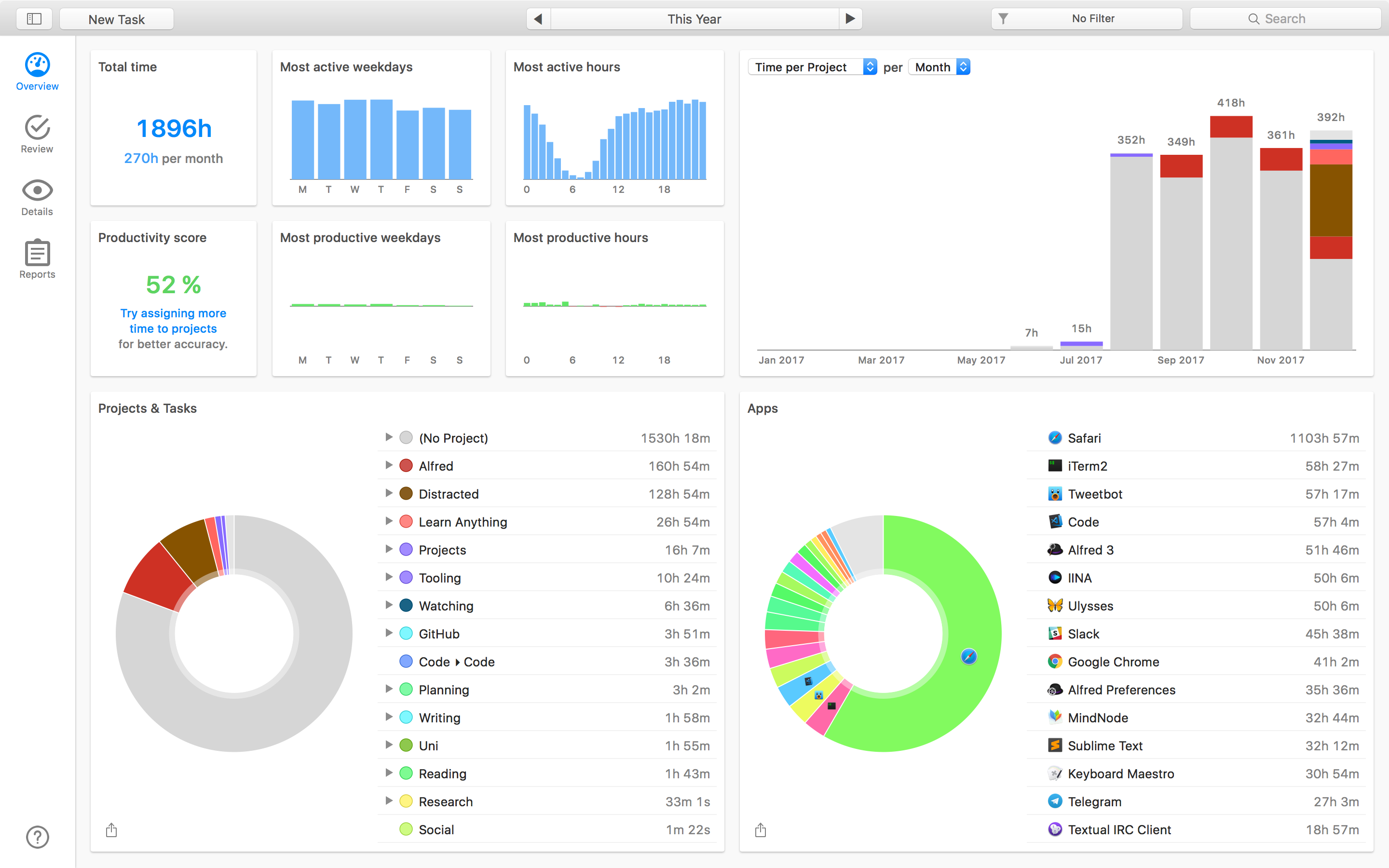The image size is (1389, 868).
Task: Open the Reports section
Action: coord(37,259)
